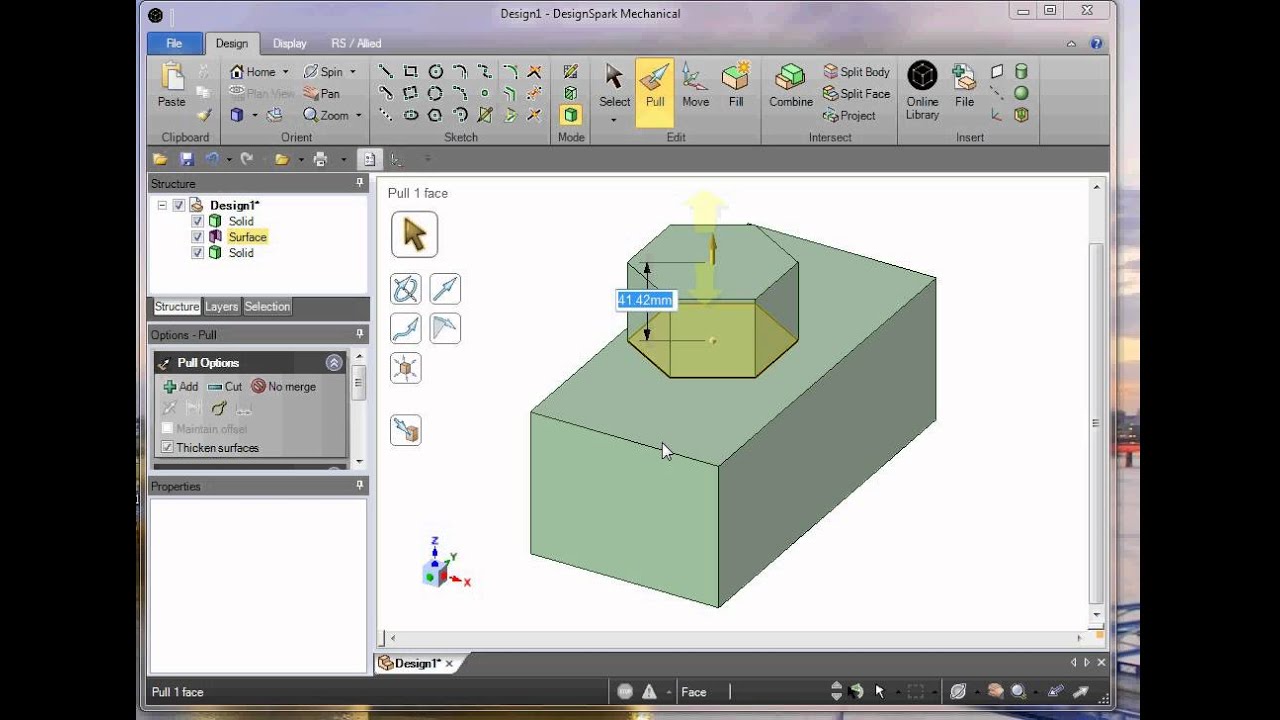The width and height of the screenshot is (1280, 720).
Task: Toggle checkbox of the first Solid item
Action: 197,221
